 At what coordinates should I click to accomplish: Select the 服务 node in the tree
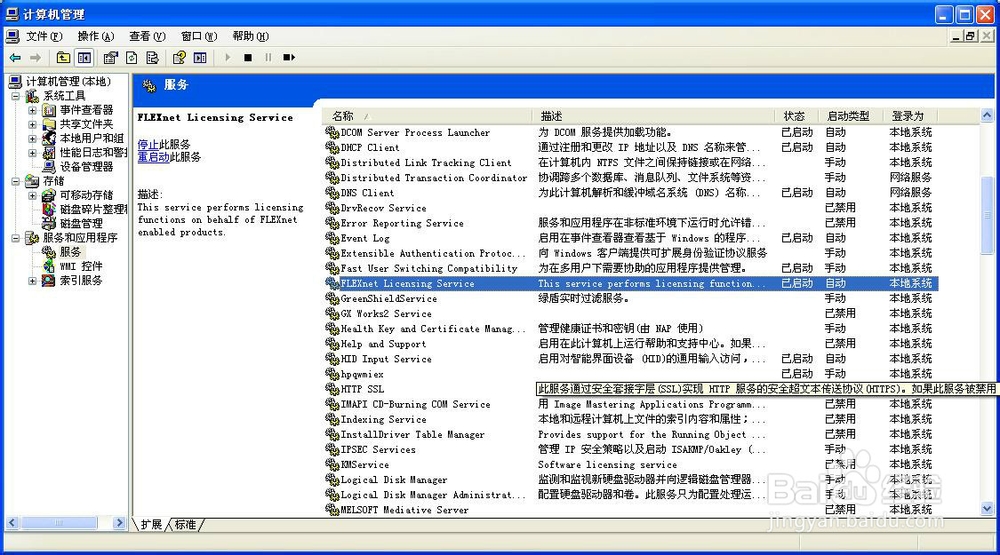pyautogui.click(x=70, y=252)
